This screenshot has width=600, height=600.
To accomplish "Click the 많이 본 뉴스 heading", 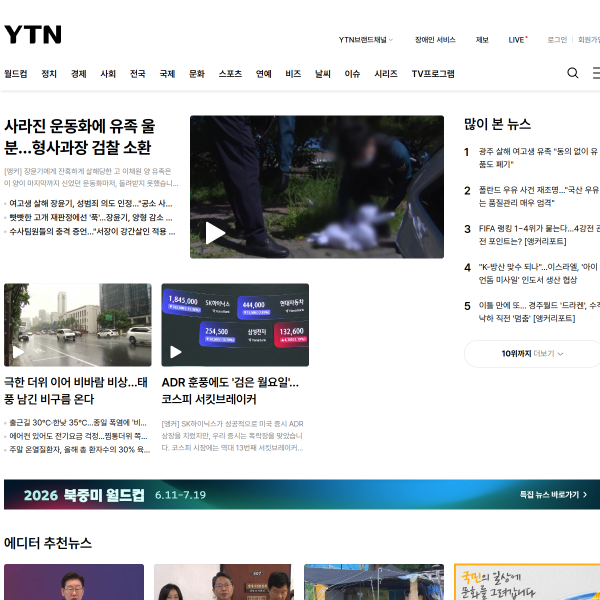I will pos(497,124).
